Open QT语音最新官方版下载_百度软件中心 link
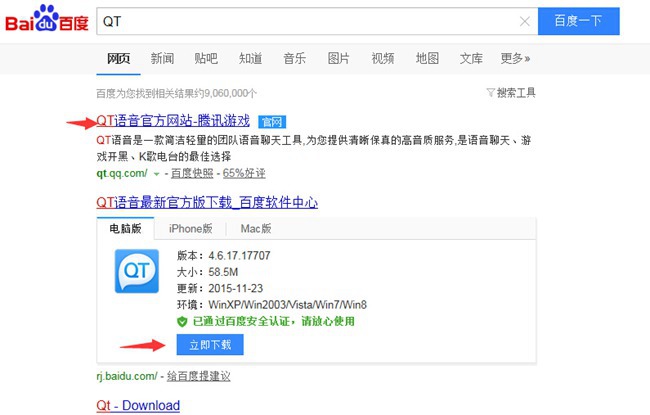The height and width of the screenshot is (415, 650). tap(207, 202)
